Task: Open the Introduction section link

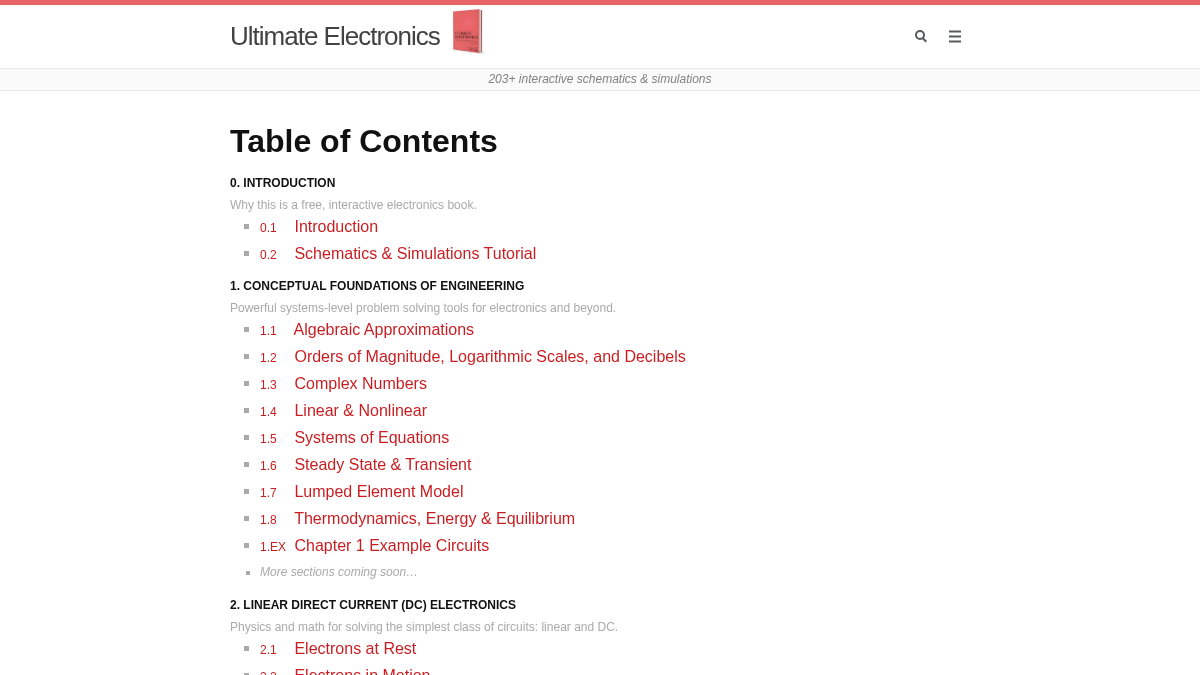Action: coord(336,227)
